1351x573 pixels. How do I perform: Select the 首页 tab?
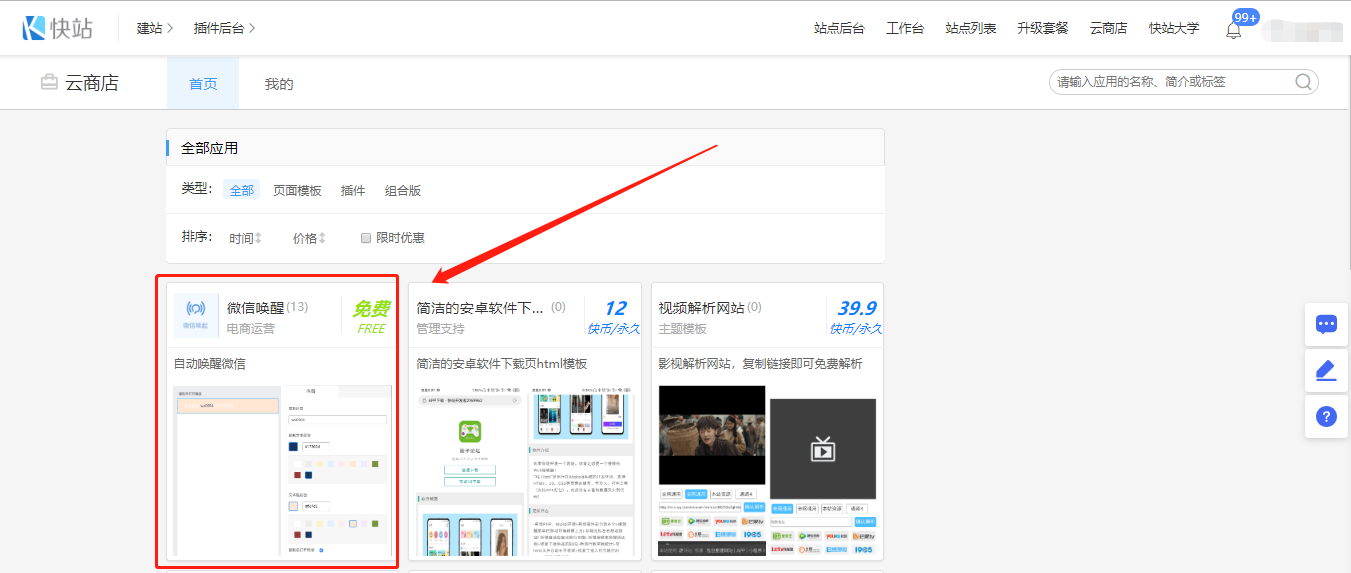[x=203, y=84]
